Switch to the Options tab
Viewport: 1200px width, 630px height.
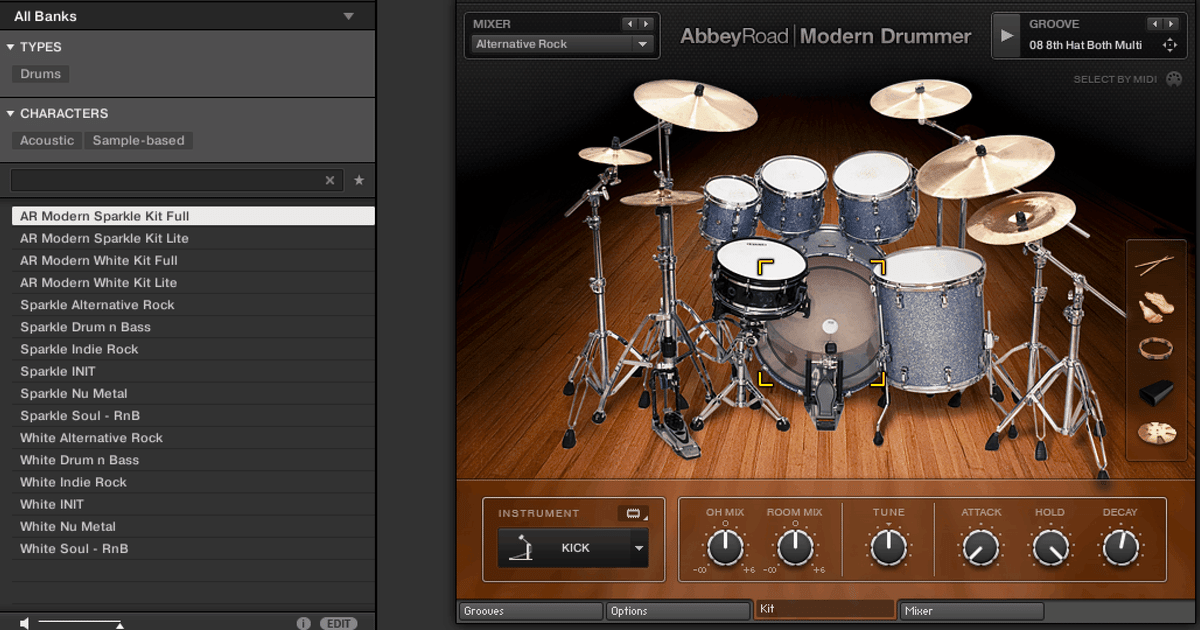(x=678, y=611)
